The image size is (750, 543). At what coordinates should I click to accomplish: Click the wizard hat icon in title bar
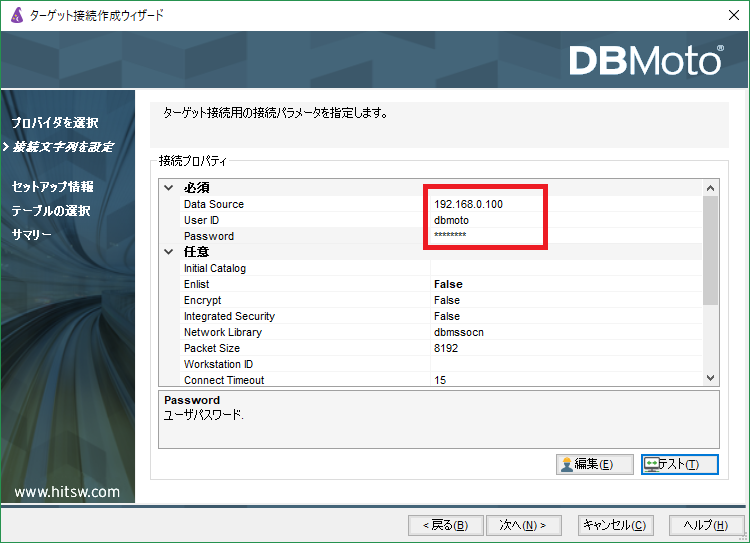coord(17,15)
